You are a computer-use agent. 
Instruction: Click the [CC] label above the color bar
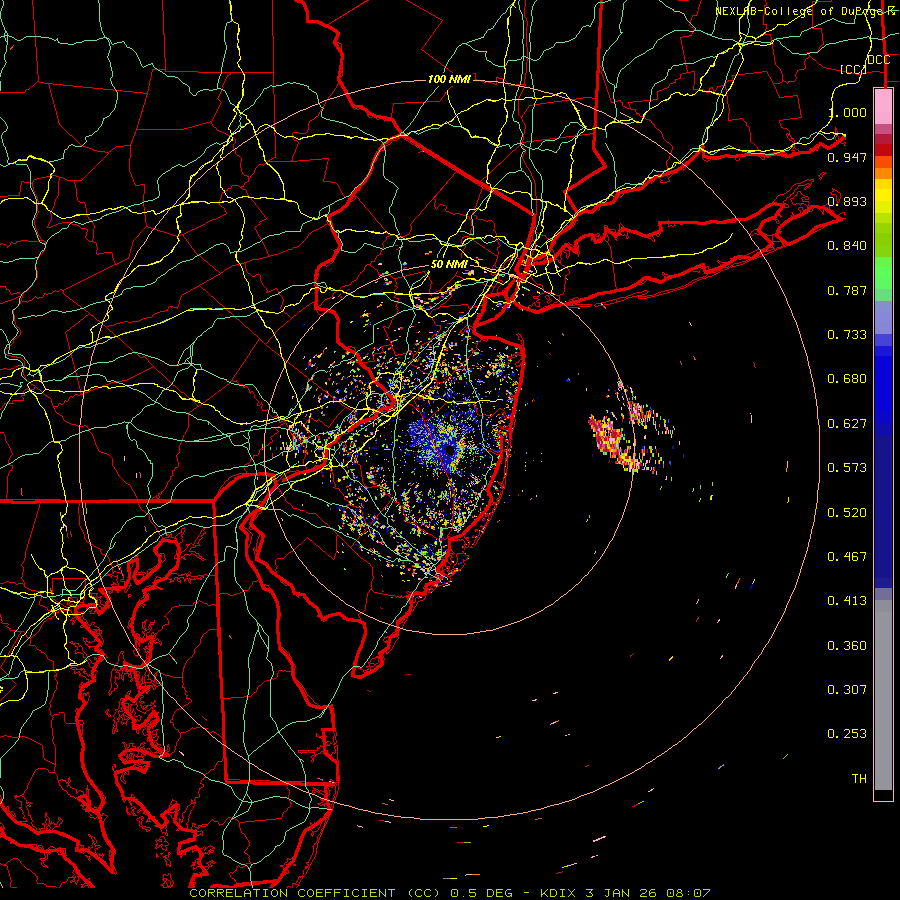tap(853, 69)
